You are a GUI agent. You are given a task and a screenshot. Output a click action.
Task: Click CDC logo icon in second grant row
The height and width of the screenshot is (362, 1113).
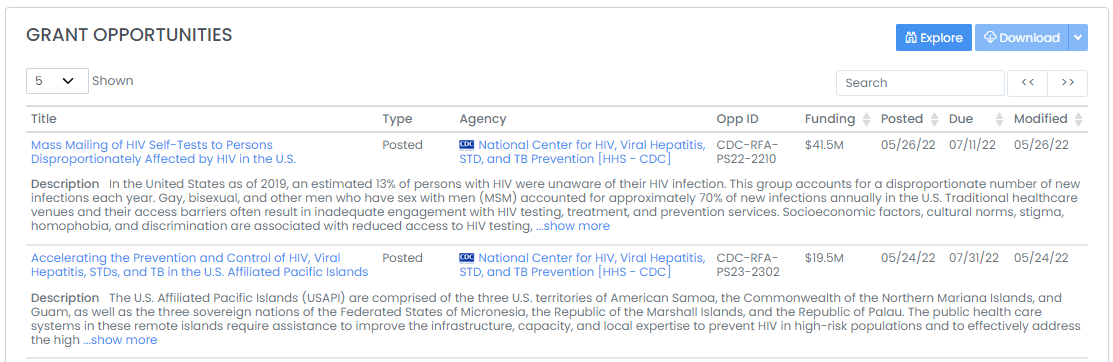click(x=467, y=258)
